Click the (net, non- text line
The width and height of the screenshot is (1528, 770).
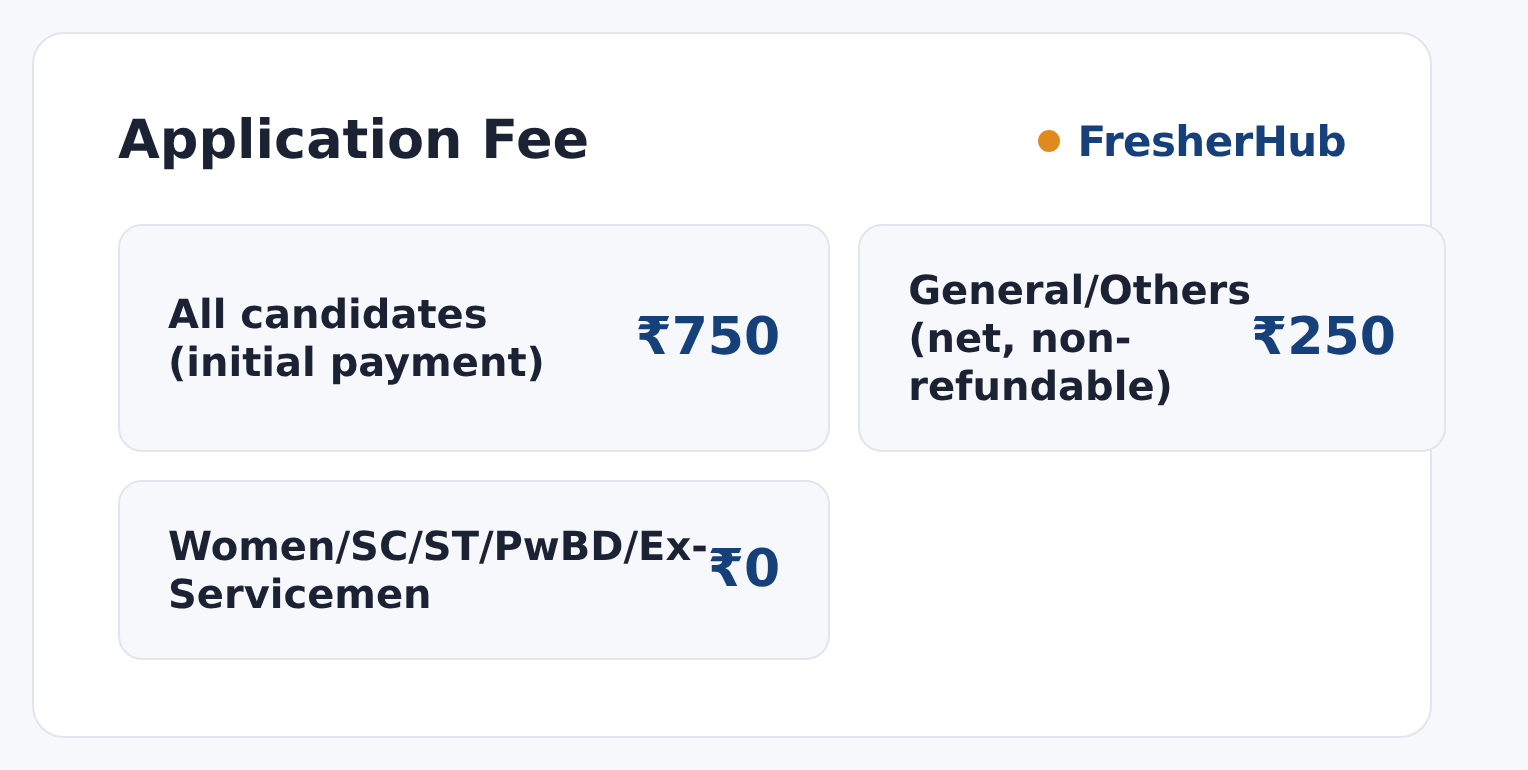pos(1019,339)
